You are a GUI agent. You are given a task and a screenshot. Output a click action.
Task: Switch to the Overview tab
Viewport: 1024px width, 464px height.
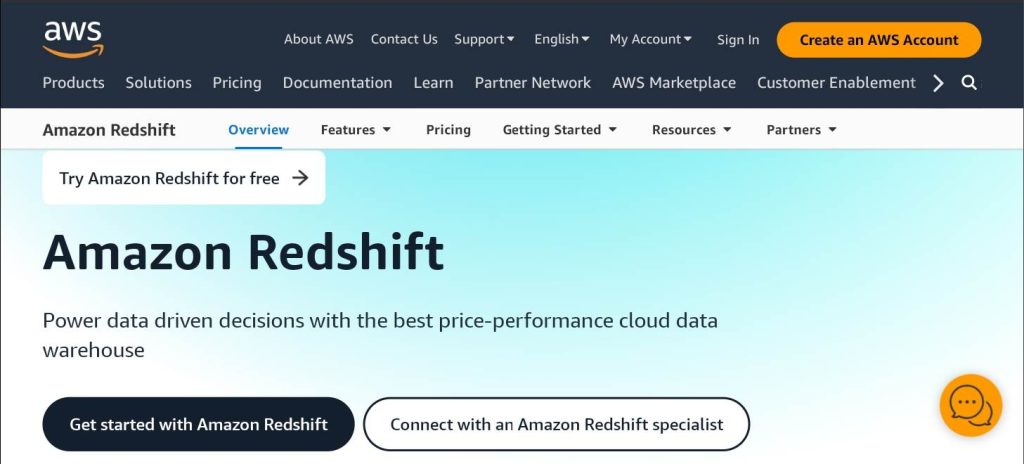(x=258, y=130)
